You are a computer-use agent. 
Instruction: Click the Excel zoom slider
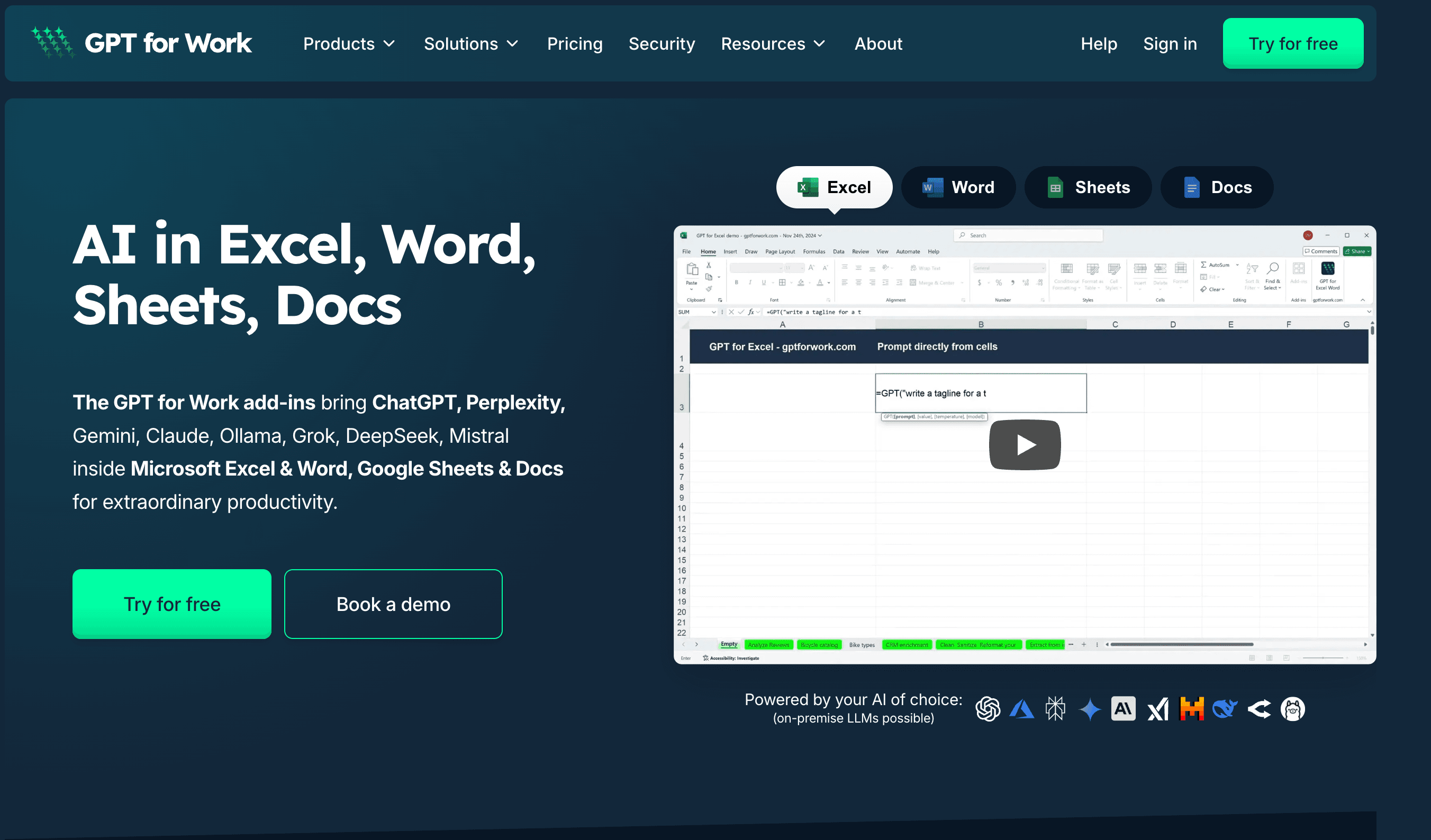[x=1324, y=658]
